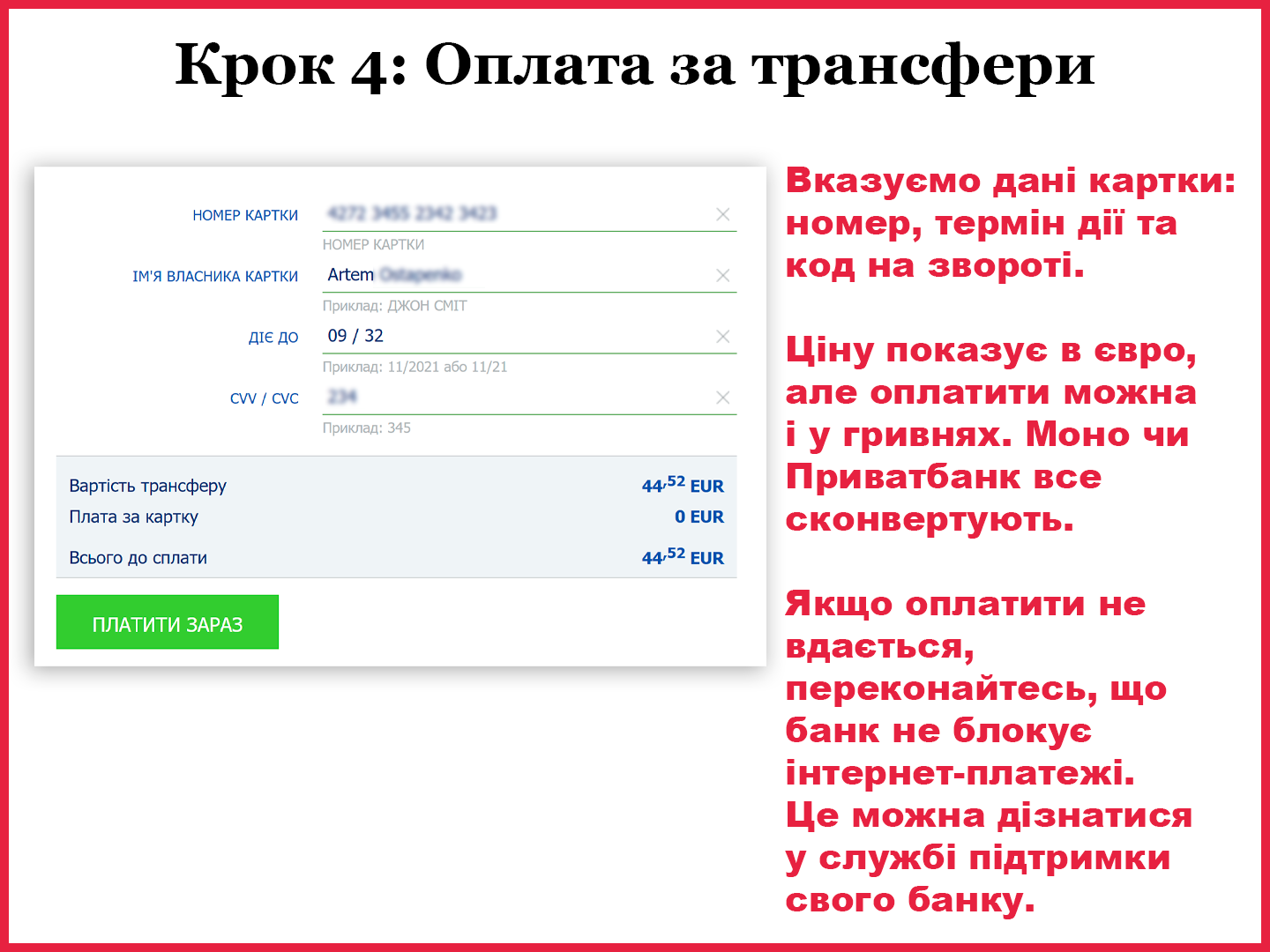Click the transfer cost 44,52 EUR value

coord(683,484)
